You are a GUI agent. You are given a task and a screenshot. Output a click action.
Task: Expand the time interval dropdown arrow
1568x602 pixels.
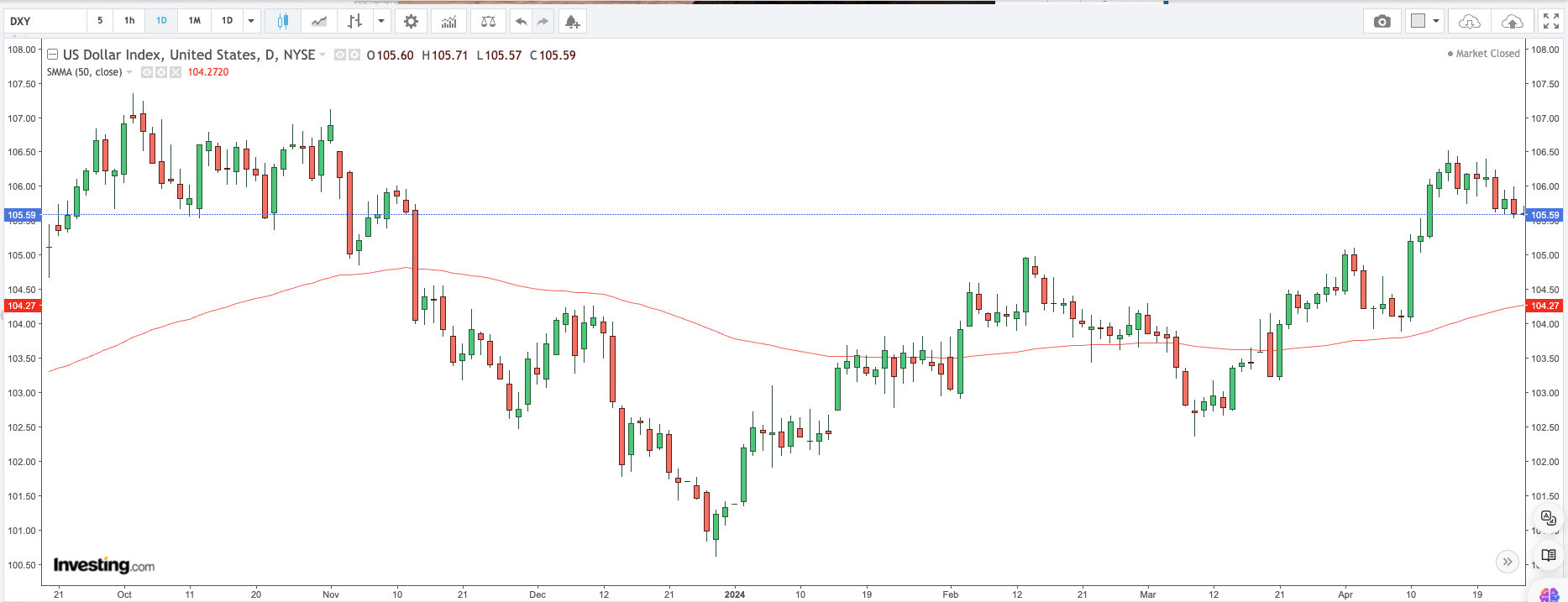click(x=251, y=21)
